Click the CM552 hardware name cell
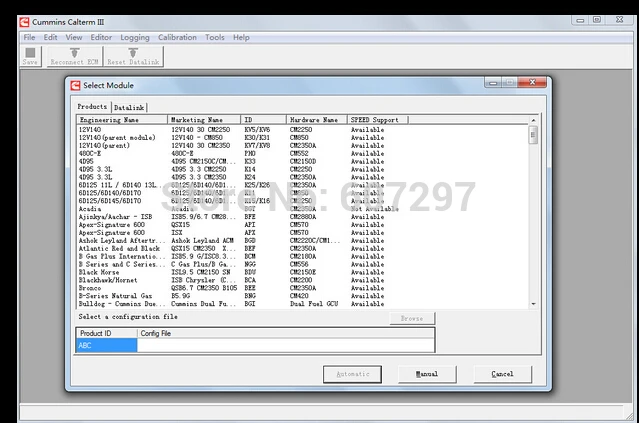Image resolution: width=639 pixels, height=423 pixels. pyautogui.click(x=299, y=154)
